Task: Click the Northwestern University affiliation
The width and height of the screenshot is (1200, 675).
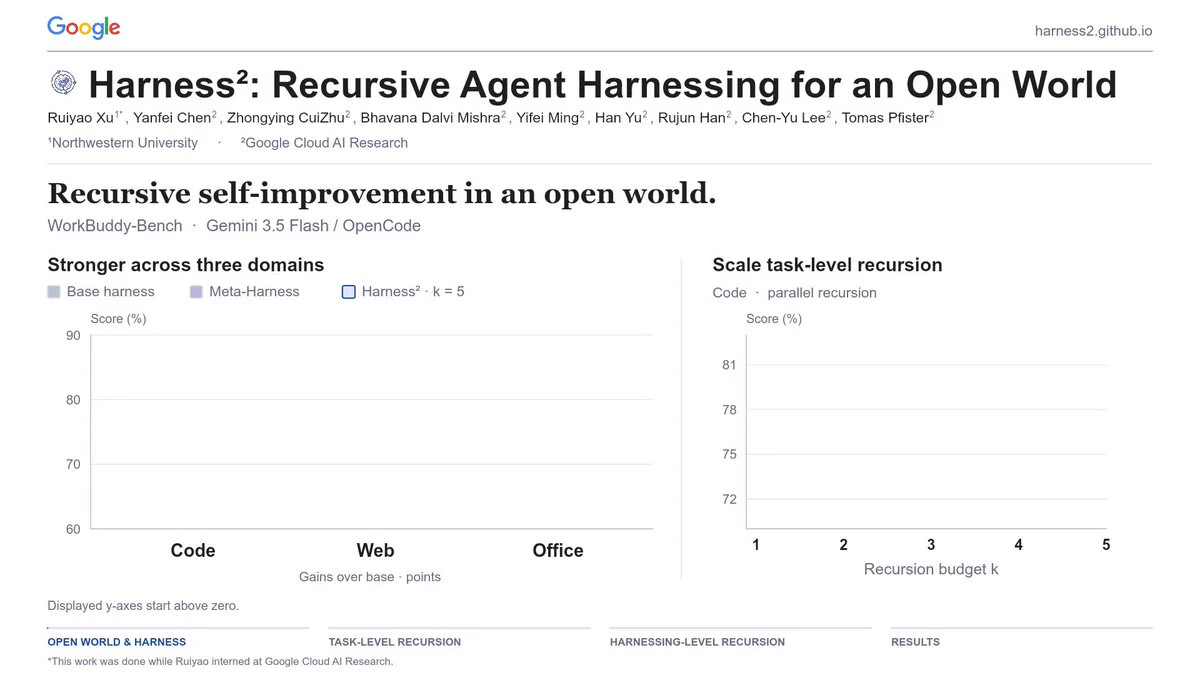Action: [x=123, y=143]
